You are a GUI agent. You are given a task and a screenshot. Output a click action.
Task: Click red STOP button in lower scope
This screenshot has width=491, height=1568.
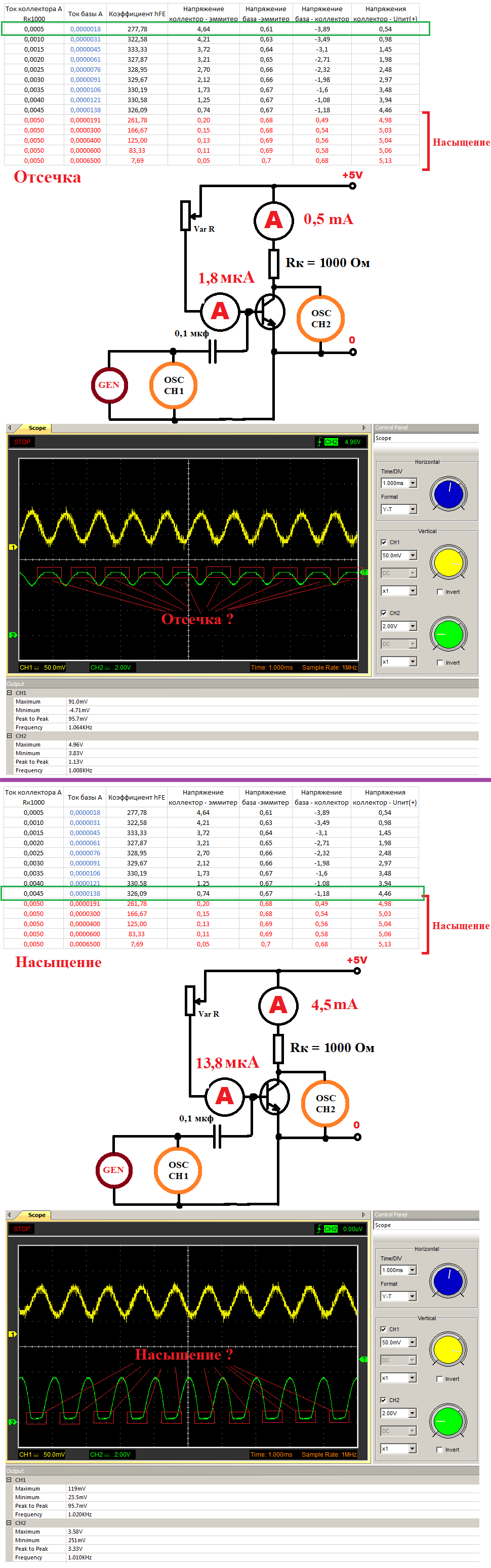click(x=22, y=1229)
